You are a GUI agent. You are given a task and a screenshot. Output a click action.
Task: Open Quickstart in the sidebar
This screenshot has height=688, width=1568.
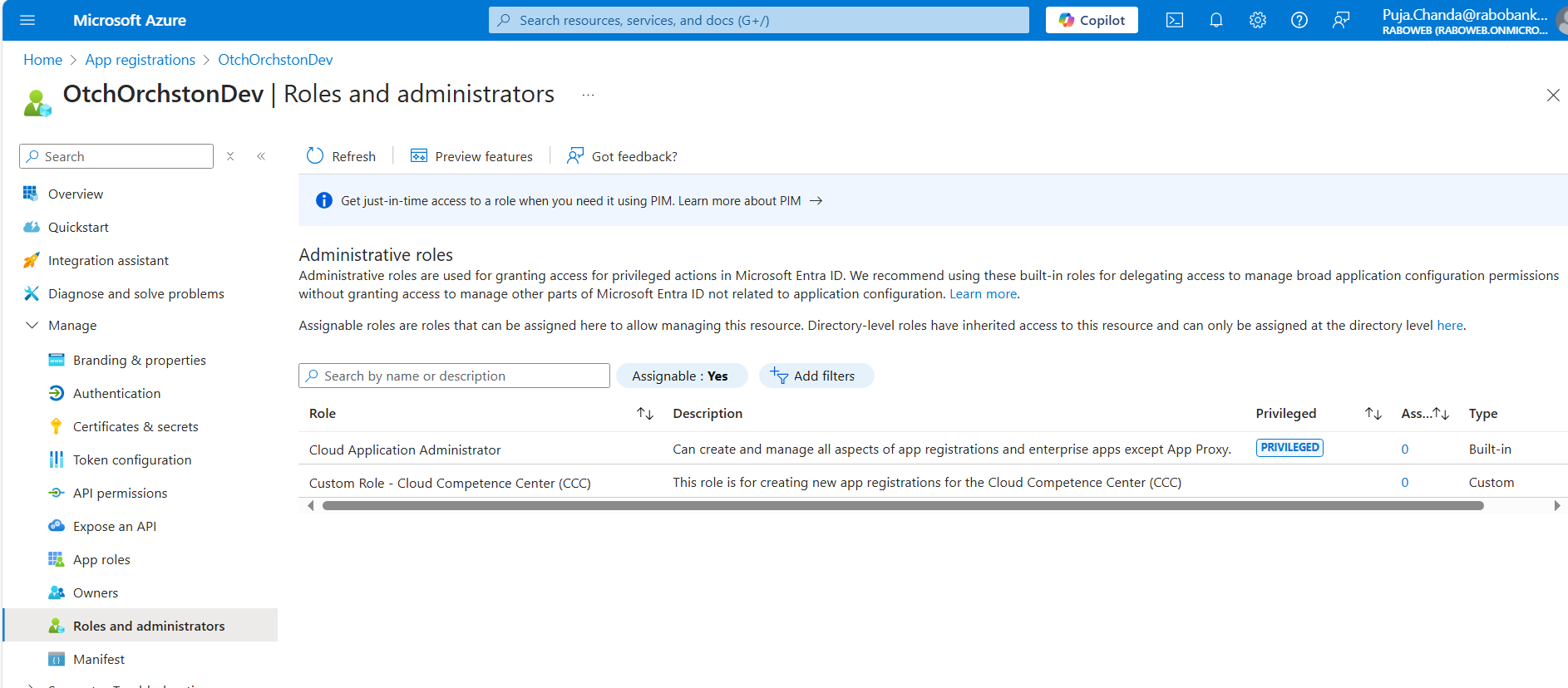(78, 227)
